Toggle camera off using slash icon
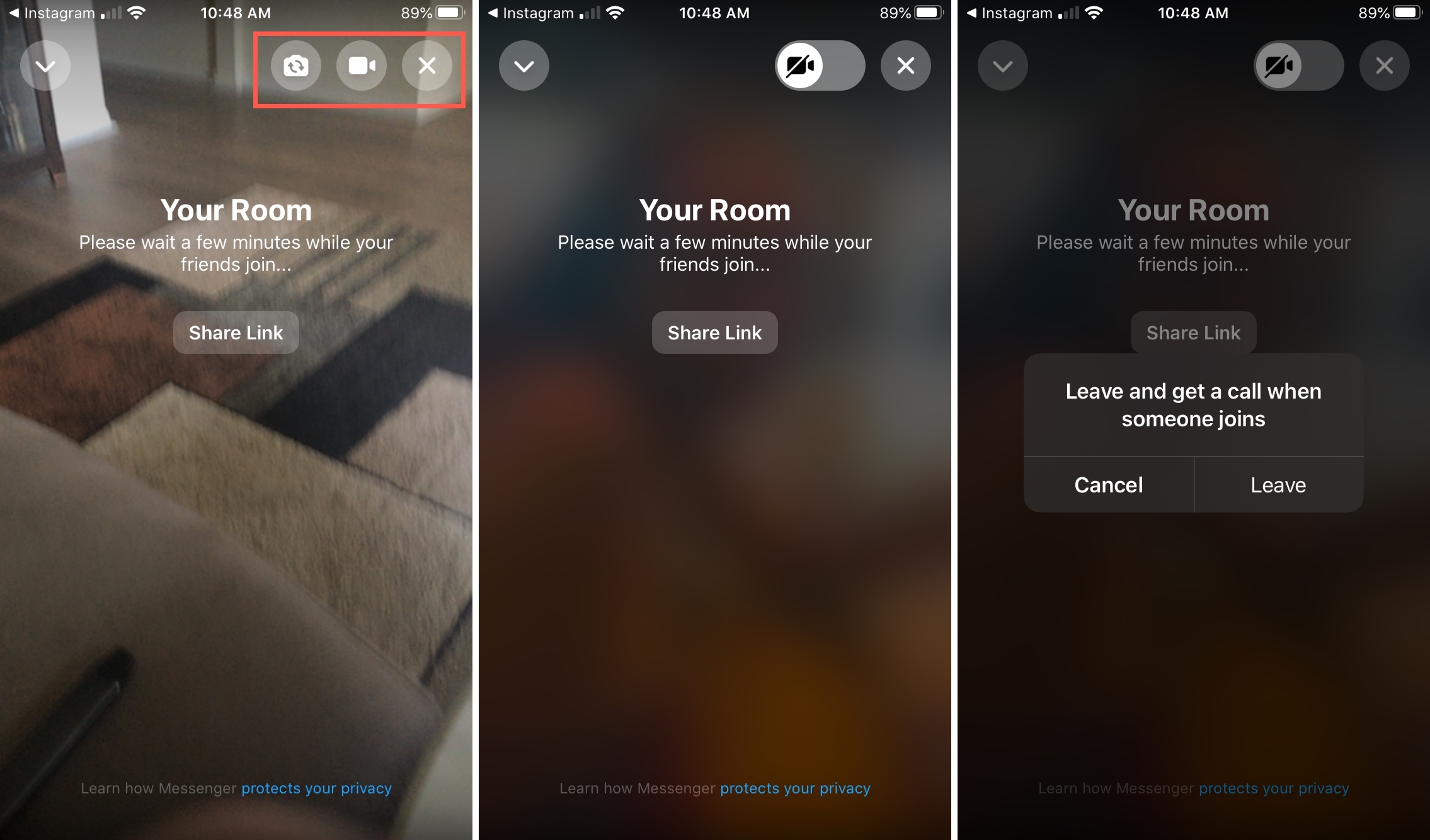The height and width of the screenshot is (840, 1430). point(801,65)
